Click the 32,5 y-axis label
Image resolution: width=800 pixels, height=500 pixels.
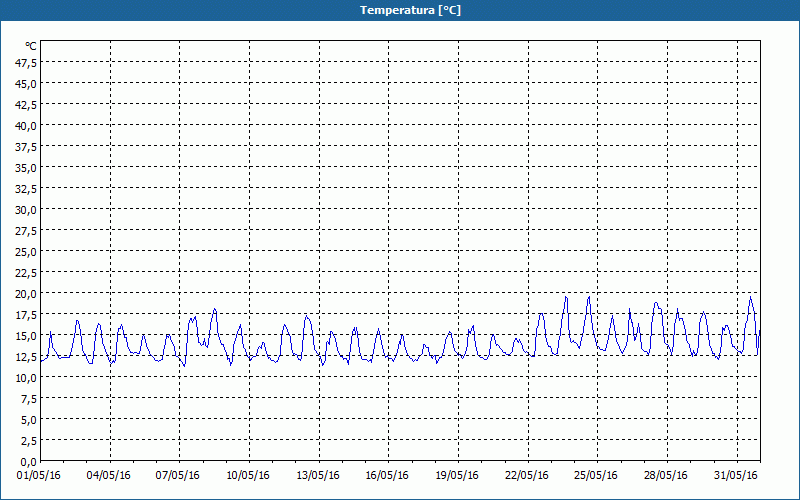pos(27,189)
